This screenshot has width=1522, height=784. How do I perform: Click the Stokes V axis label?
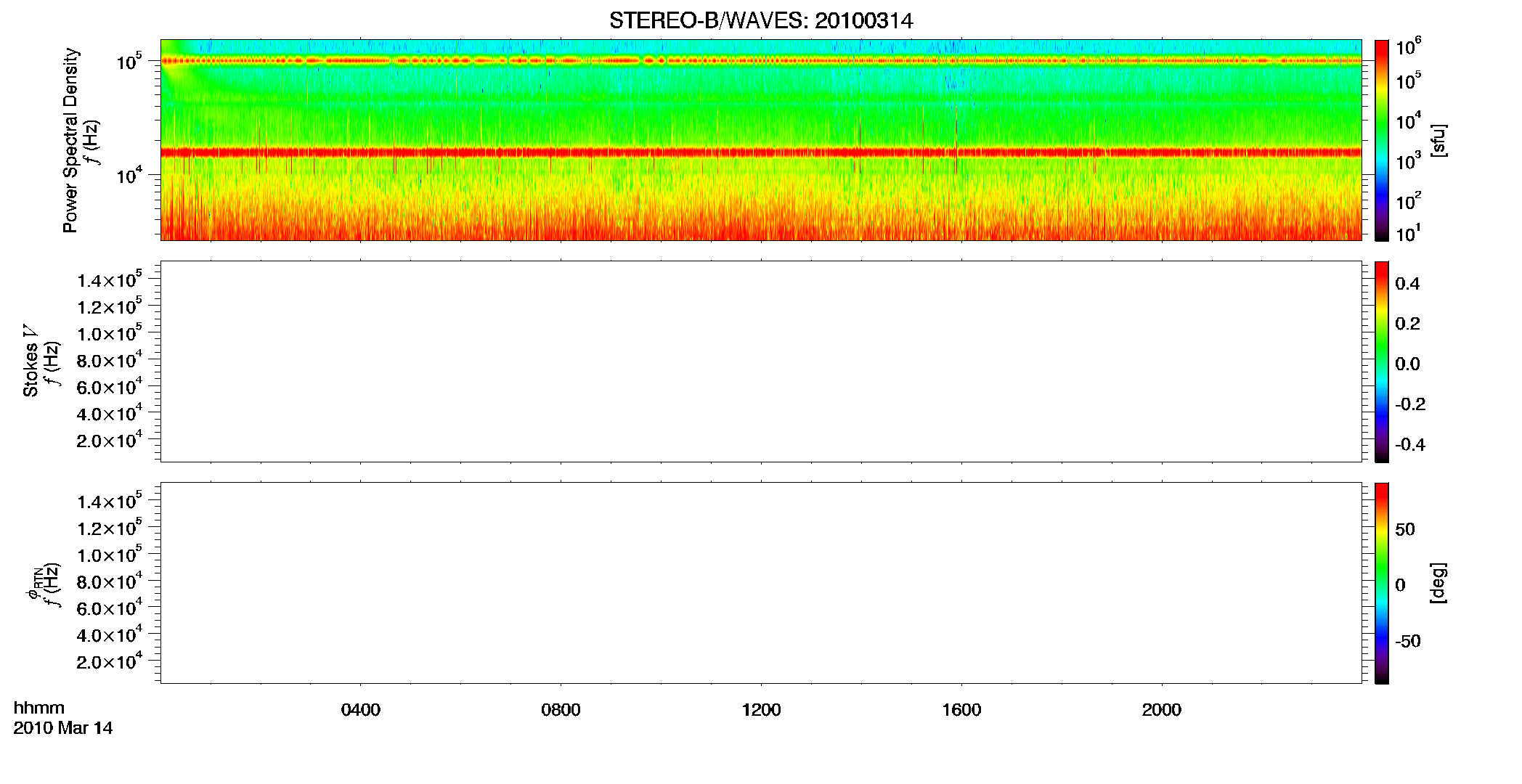tap(30, 361)
